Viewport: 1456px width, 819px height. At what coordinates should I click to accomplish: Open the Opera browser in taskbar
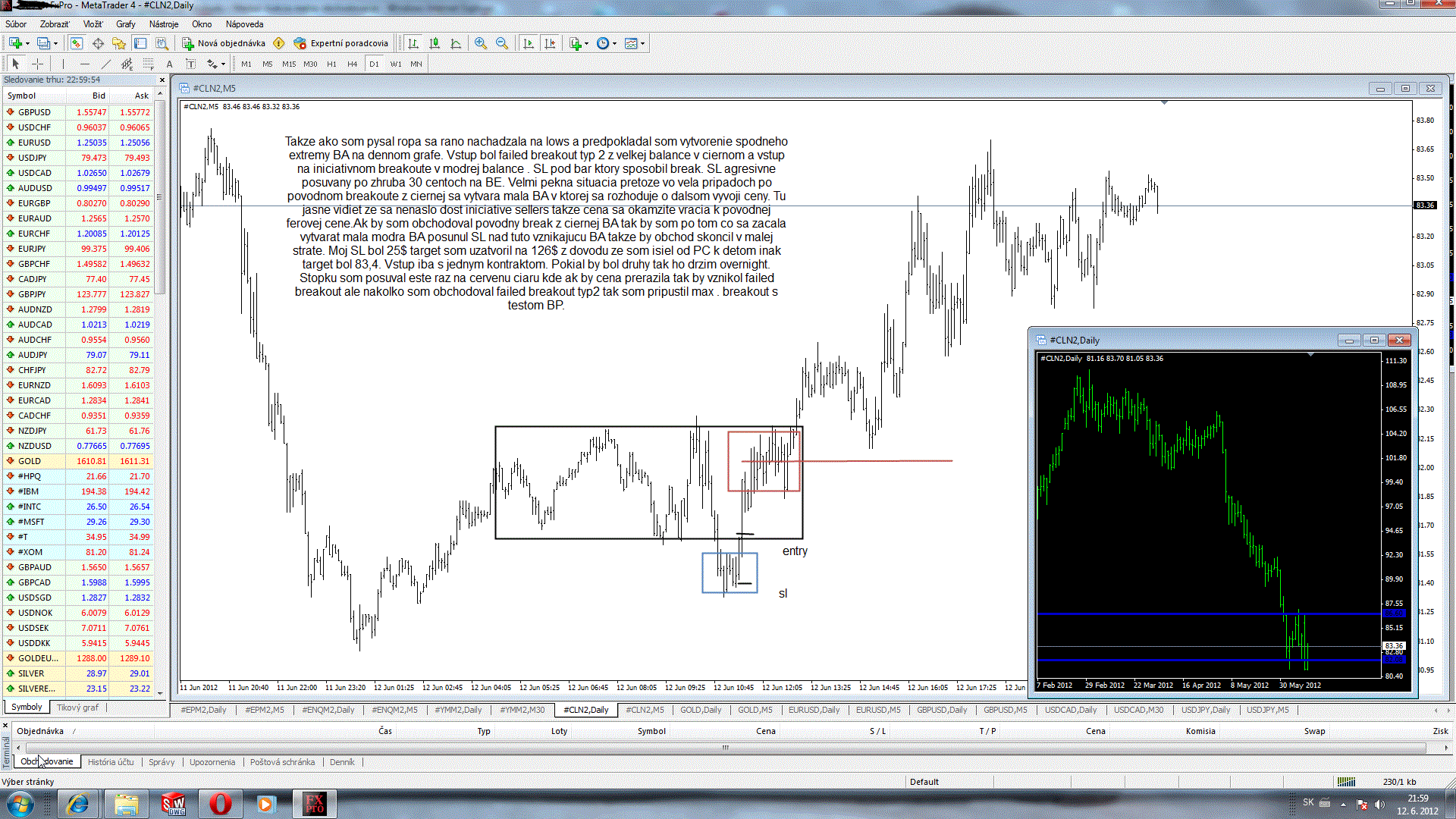coord(220,803)
